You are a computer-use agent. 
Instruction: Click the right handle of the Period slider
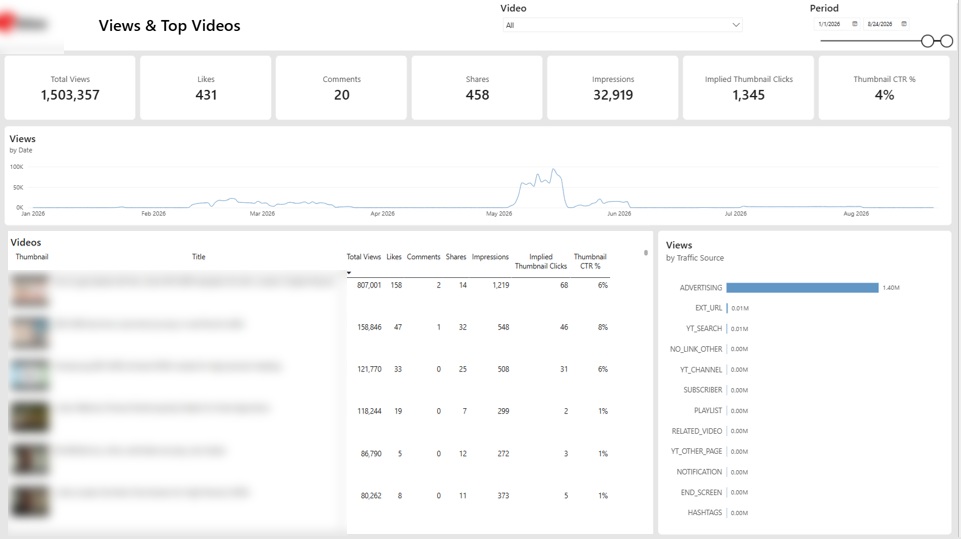click(947, 41)
